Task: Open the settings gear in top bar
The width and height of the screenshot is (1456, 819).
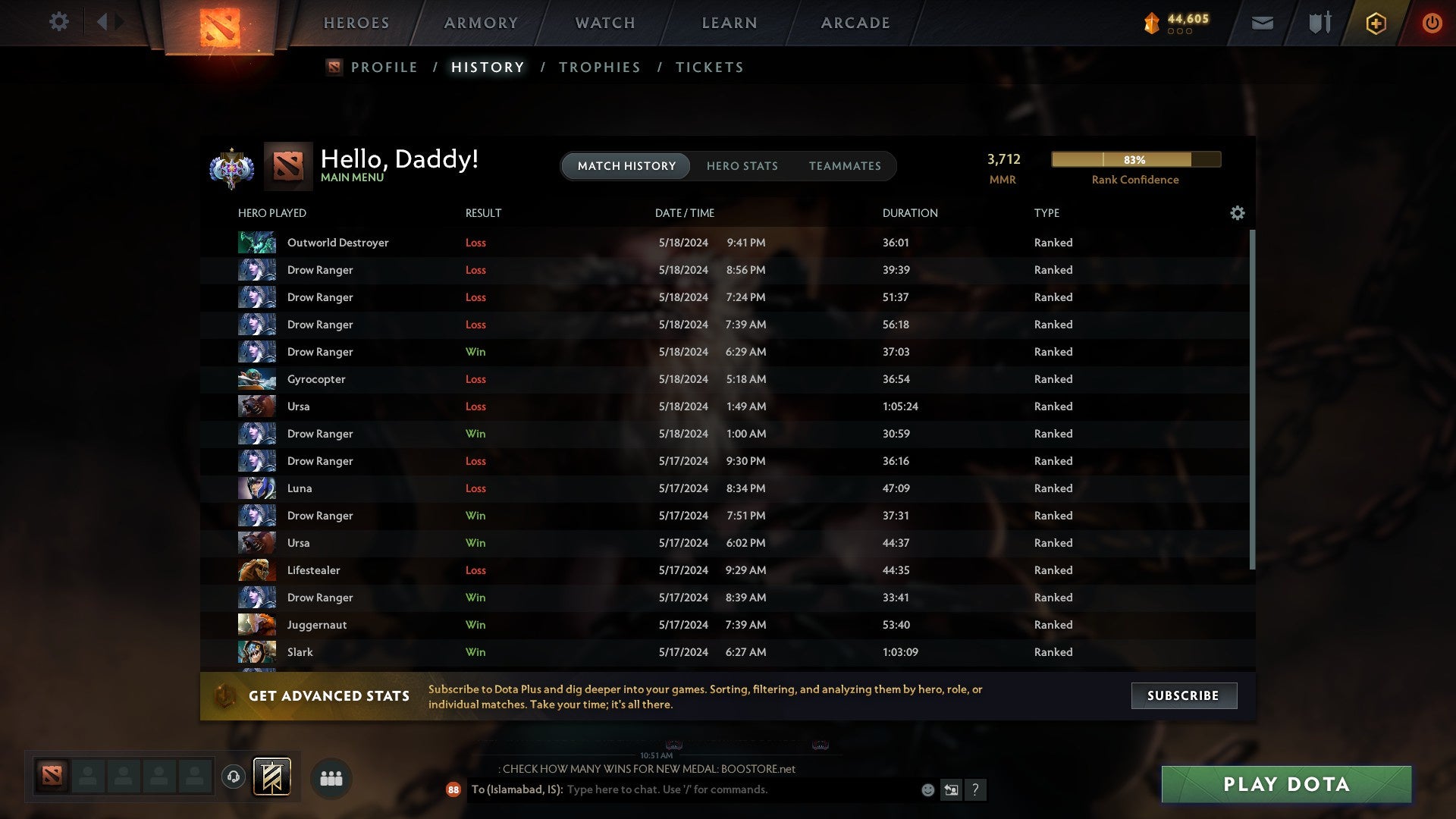Action: point(59,22)
